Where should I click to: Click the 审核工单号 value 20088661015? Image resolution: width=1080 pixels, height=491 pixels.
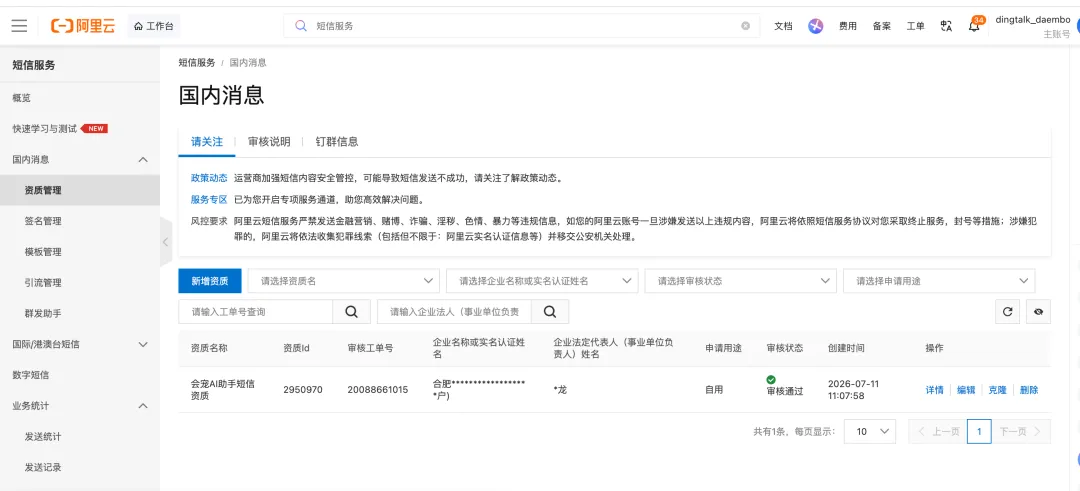click(377, 390)
